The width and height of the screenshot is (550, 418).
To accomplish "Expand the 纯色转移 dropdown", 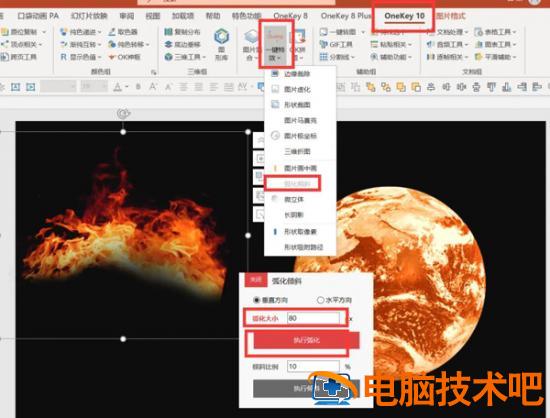I will (148, 45).
